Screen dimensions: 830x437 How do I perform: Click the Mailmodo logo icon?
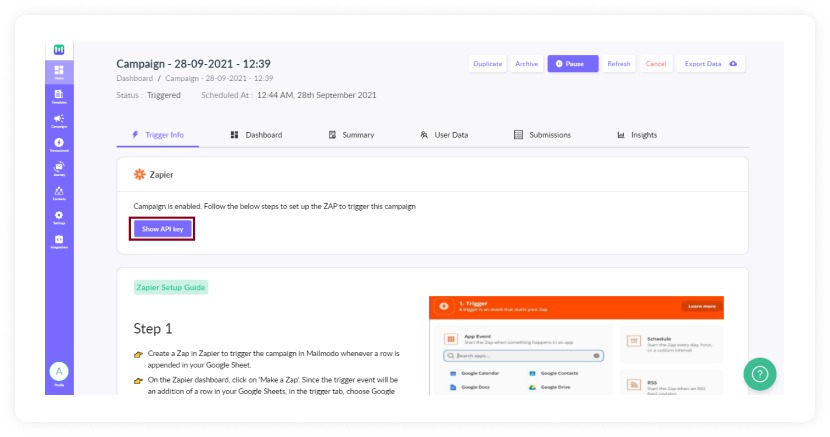(x=59, y=50)
